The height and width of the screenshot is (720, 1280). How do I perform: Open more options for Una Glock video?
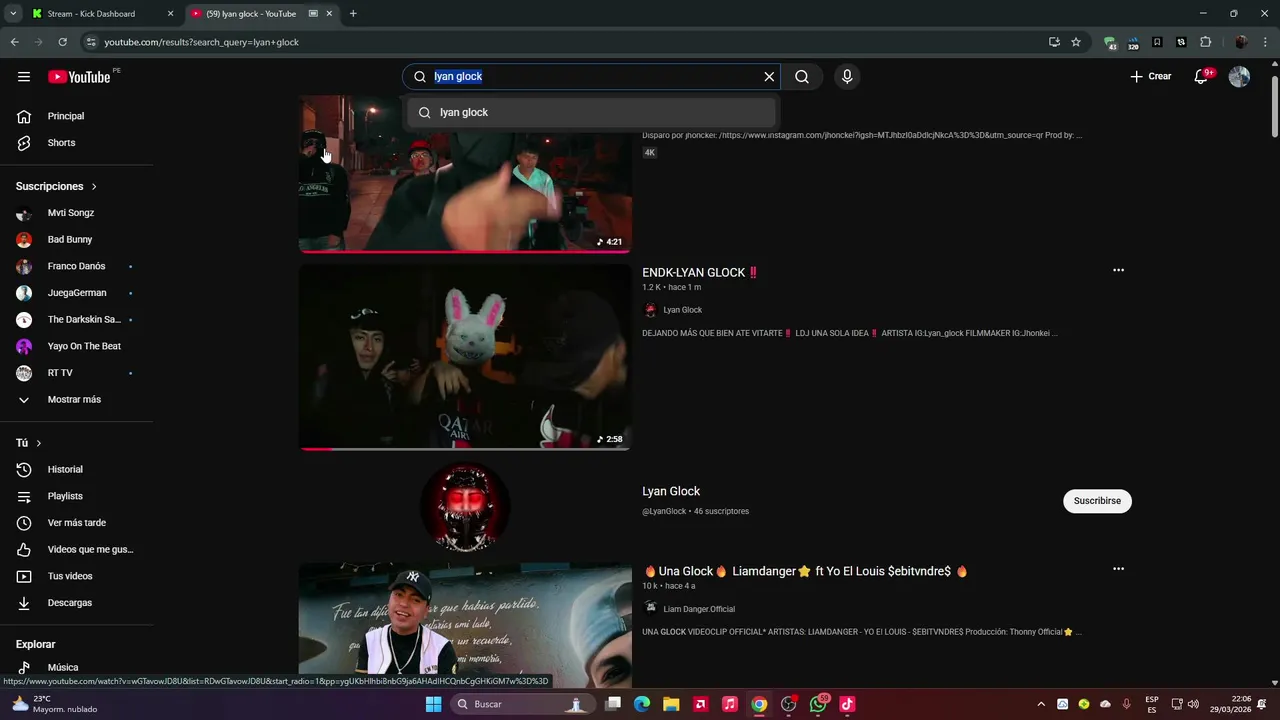coord(1118,569)
